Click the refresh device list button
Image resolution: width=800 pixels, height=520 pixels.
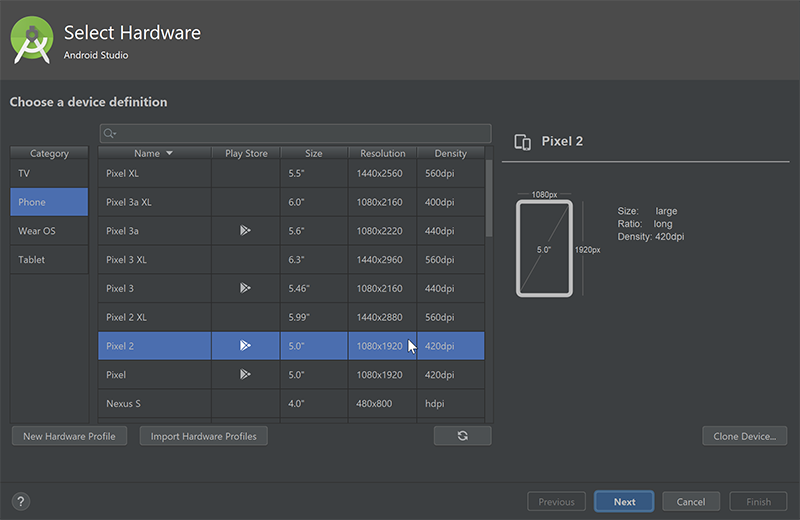coord(463,436)
